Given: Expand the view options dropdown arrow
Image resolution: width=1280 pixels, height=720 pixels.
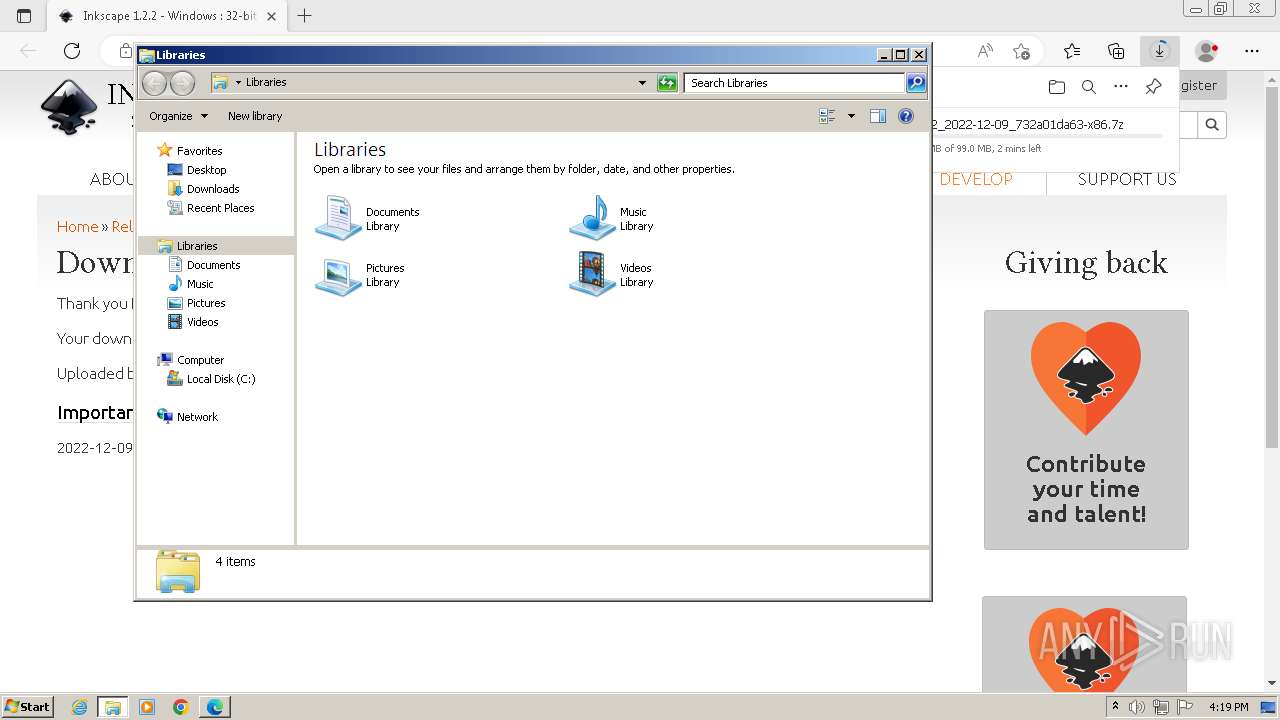Looking at the screenshot, I should point(851,116).
